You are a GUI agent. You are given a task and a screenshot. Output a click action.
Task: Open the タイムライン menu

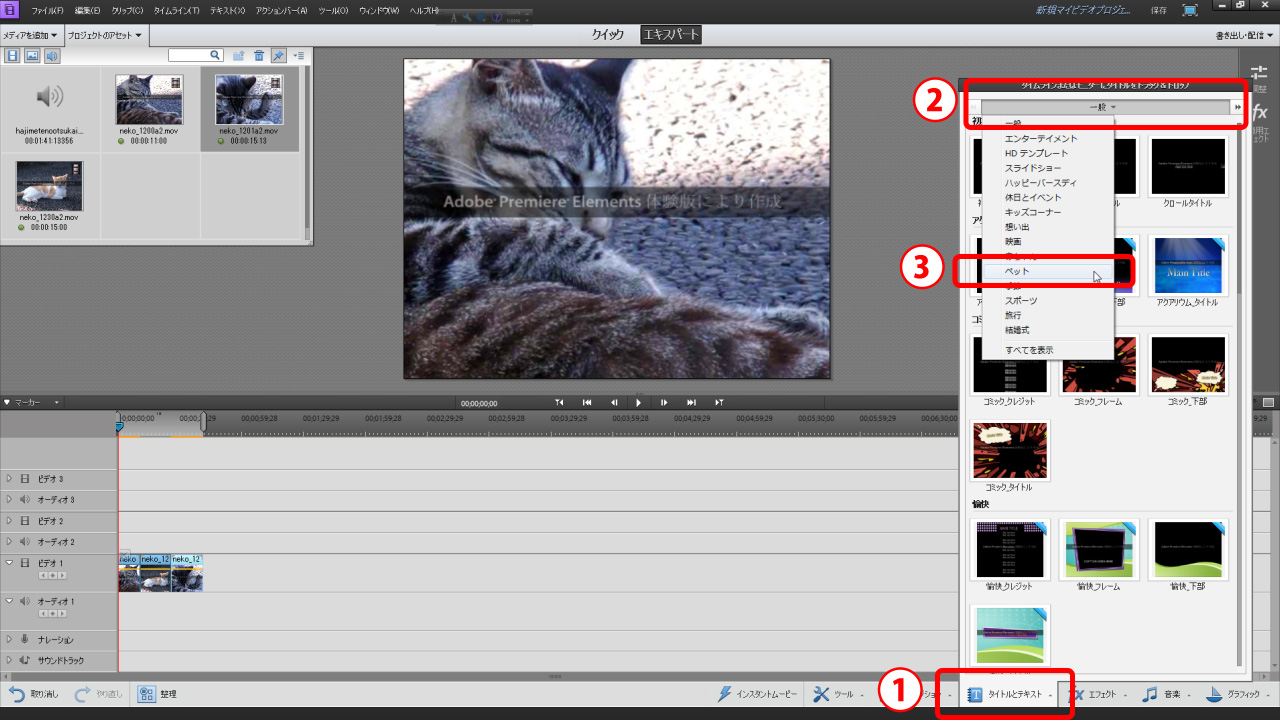point(176,10)
